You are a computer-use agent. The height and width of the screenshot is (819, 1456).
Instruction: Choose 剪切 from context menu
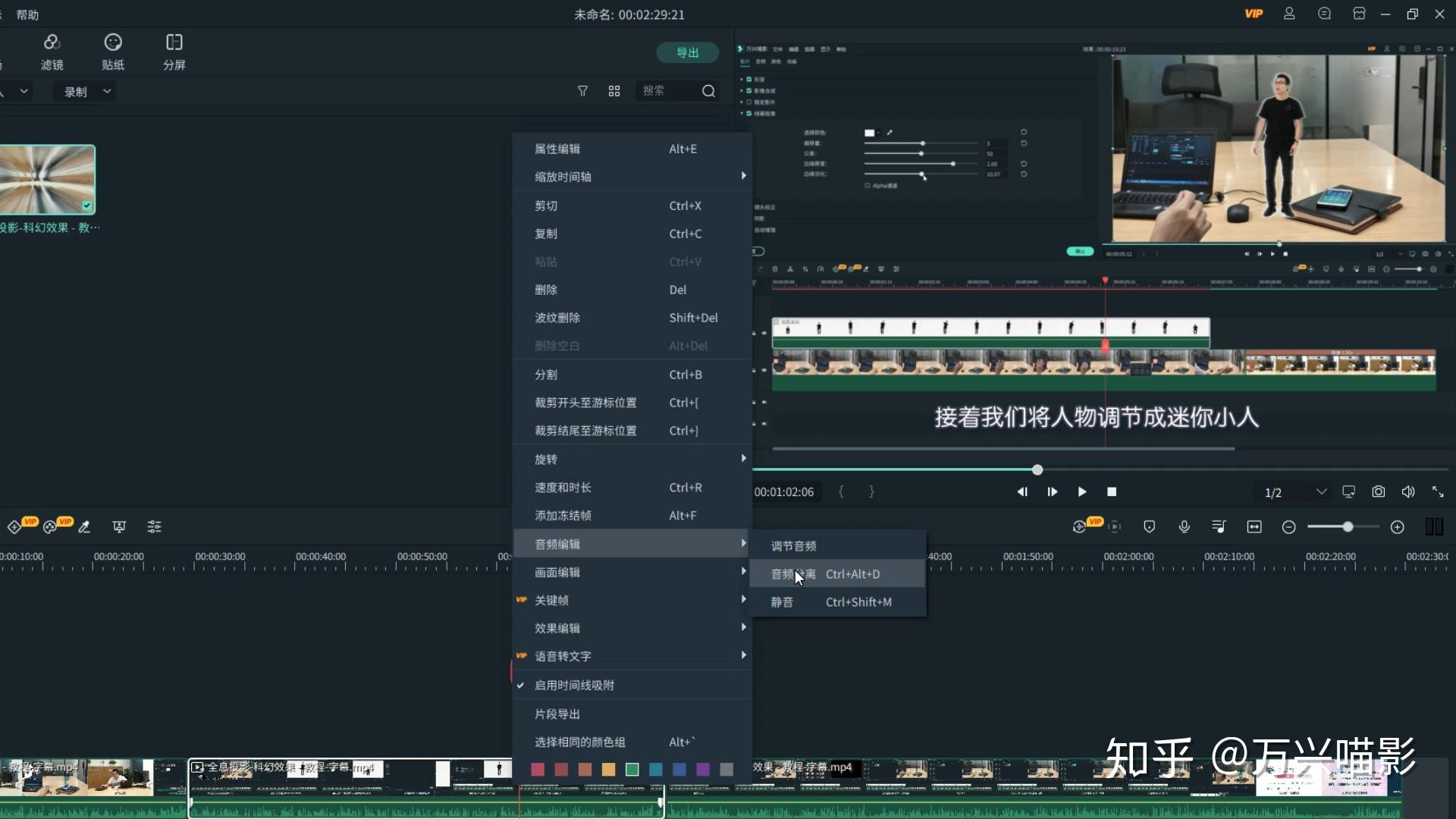point(632,206)
